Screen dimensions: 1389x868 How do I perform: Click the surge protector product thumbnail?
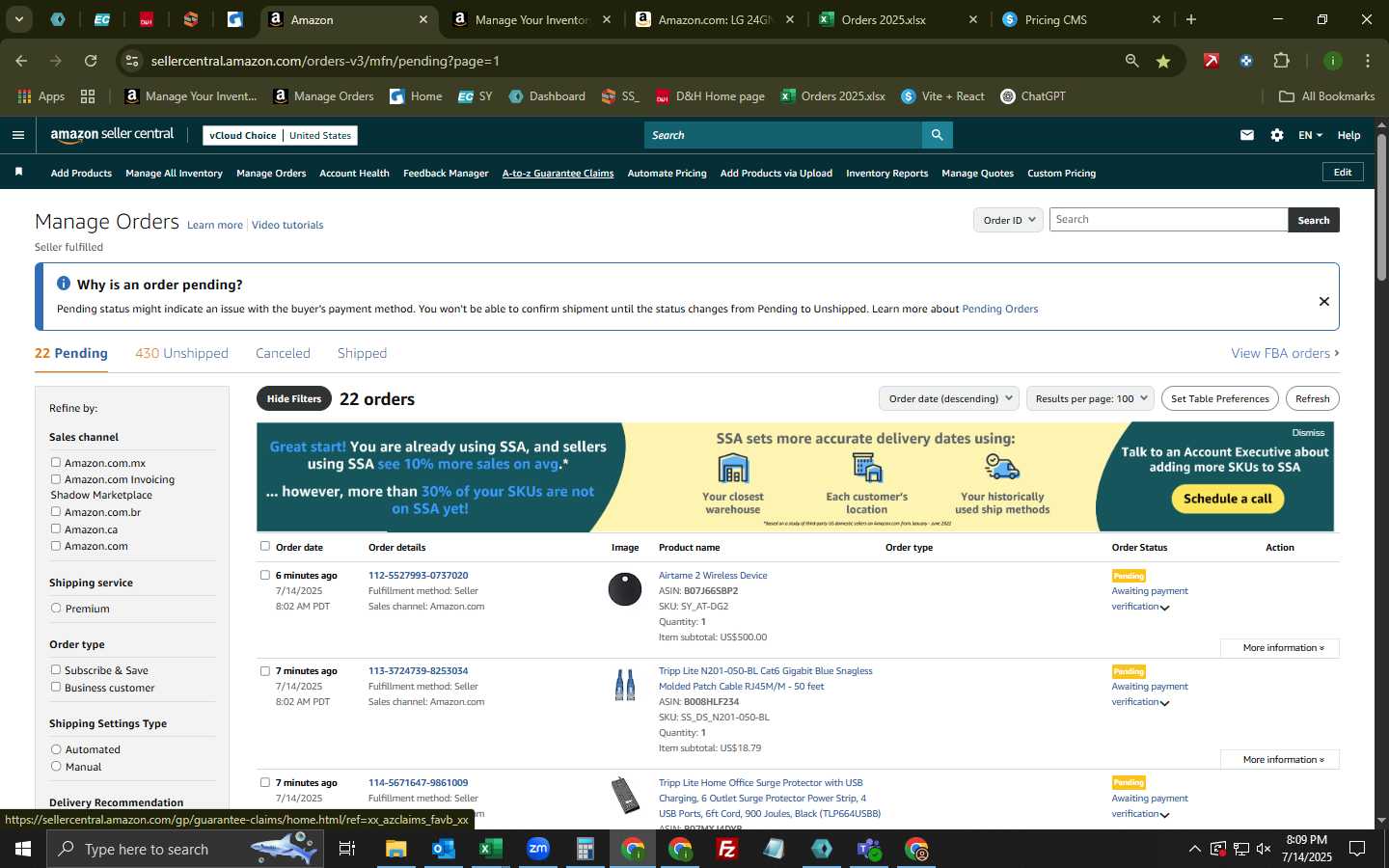626,796
